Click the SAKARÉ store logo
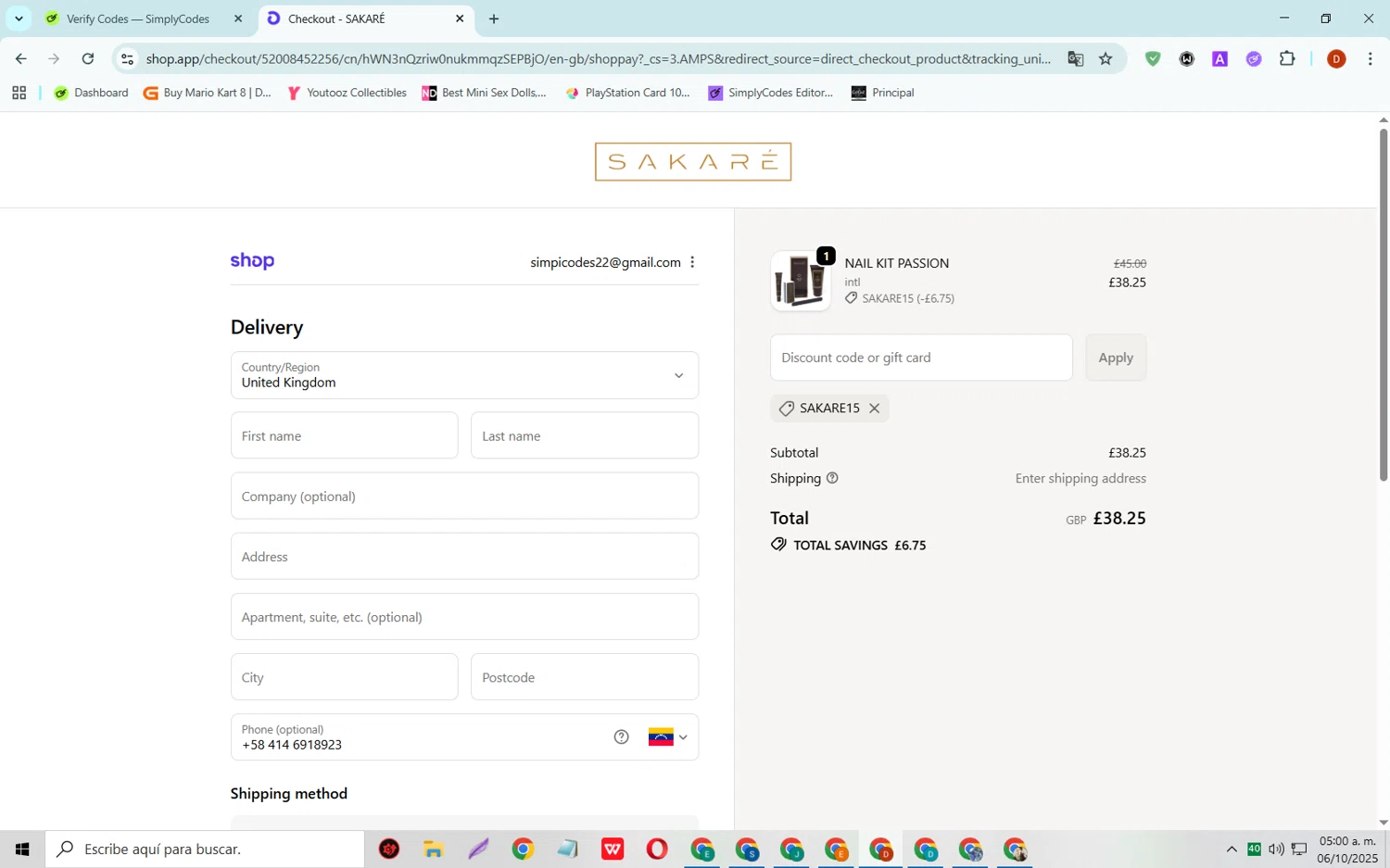 click(x=693, y=162)
